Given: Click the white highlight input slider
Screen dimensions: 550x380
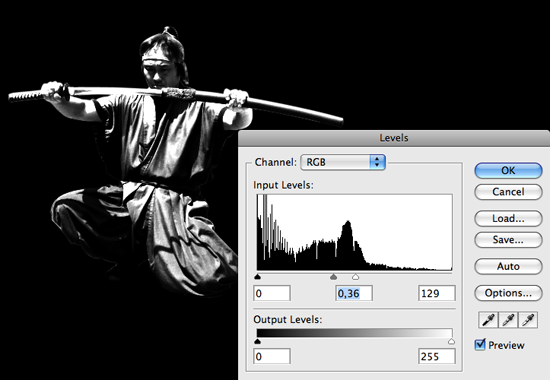Looking at the screenshot, I should pos(356,277).
